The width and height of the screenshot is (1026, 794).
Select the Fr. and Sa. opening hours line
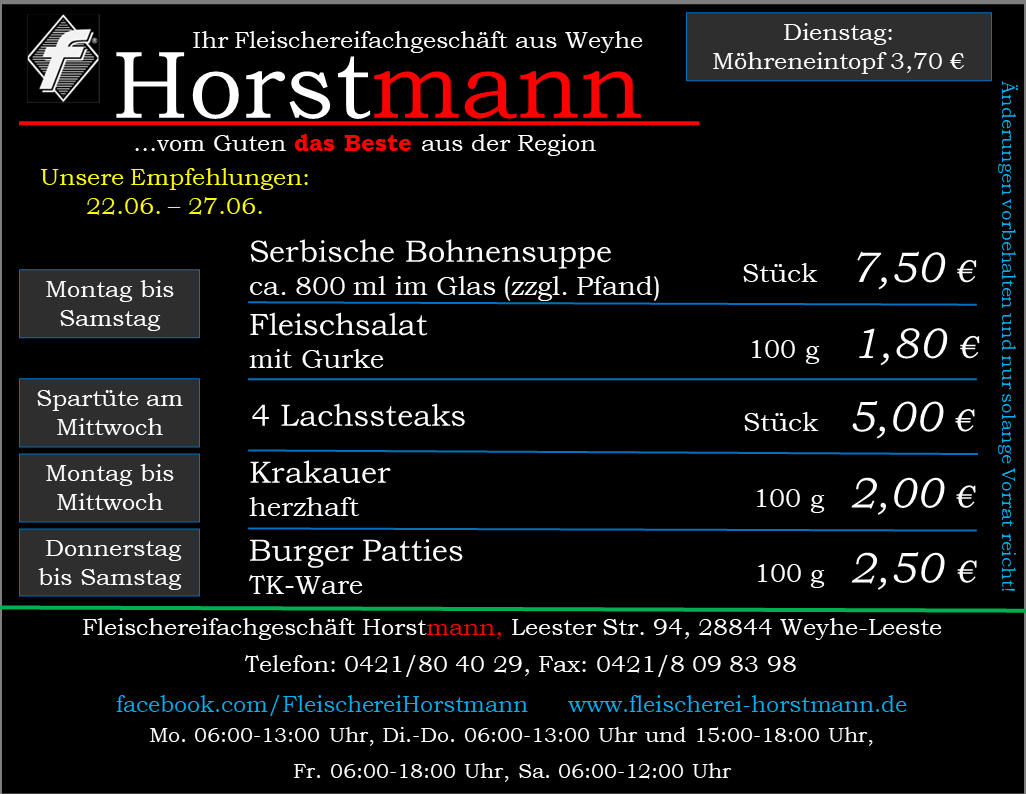coord(512,771)
